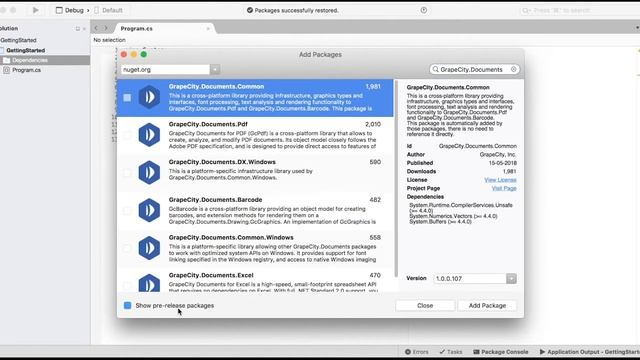
Task: Select the GrapeCity.Documents.Pdf package title
Action: pos(208,124)
